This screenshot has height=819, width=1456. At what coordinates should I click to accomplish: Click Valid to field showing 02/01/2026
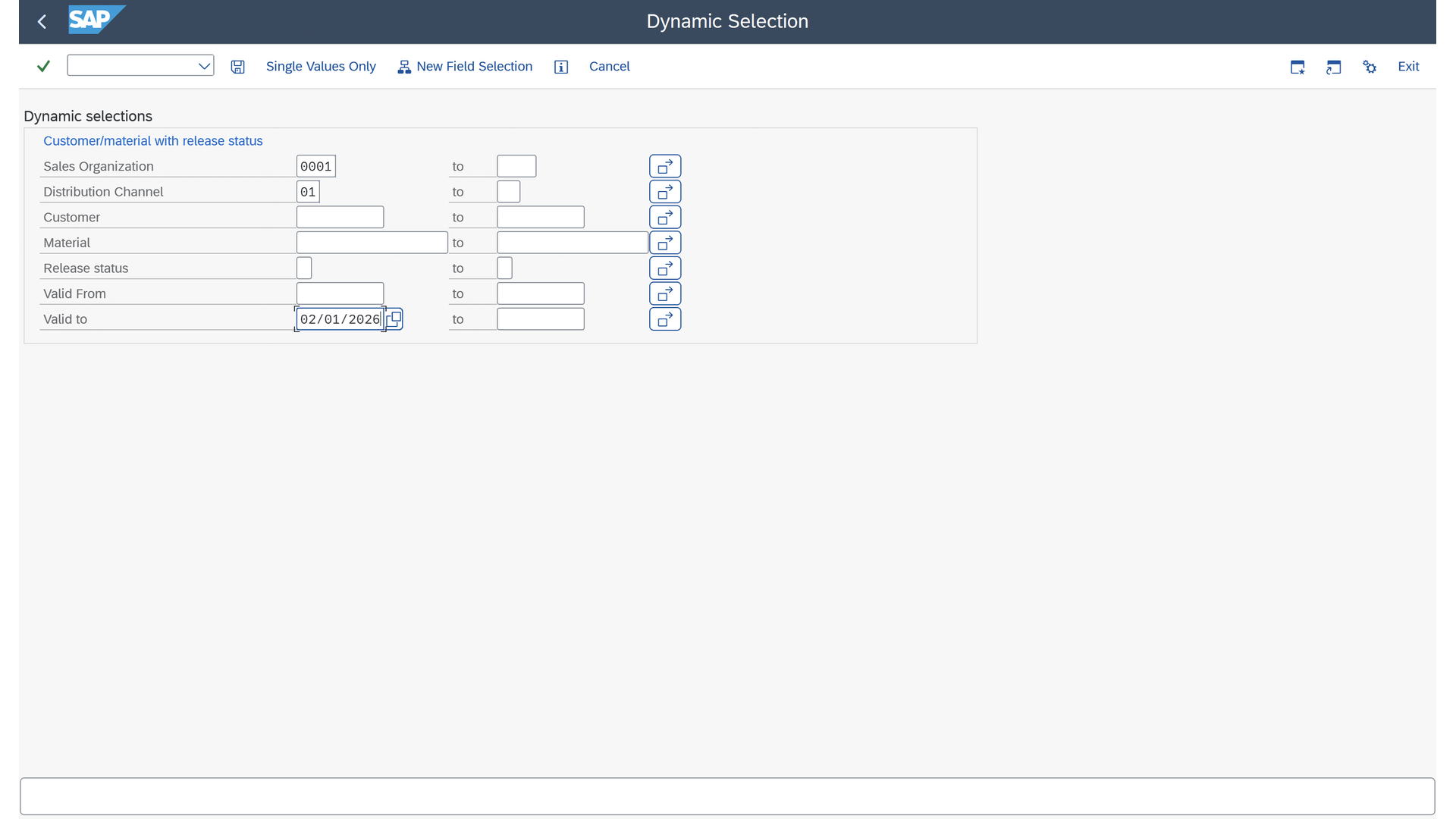[x=340, y=319]
